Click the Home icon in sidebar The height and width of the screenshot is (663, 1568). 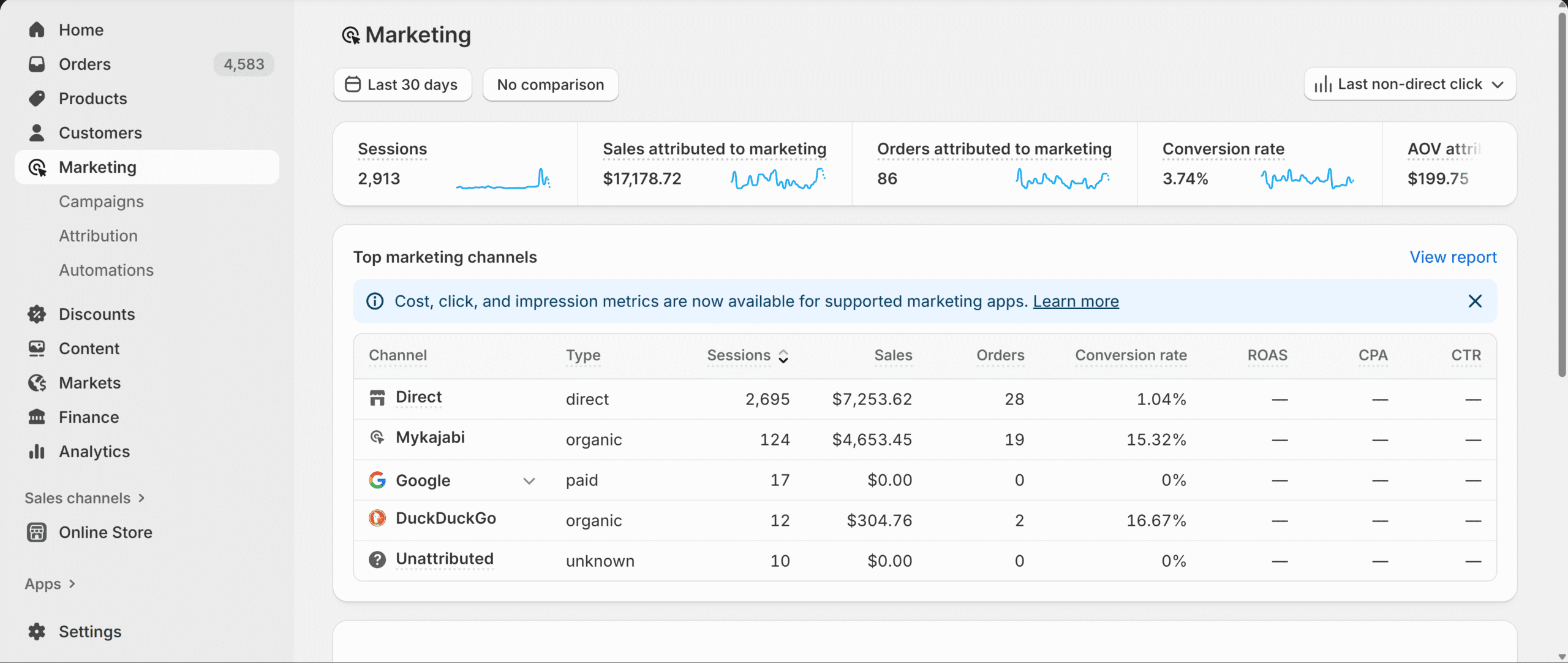point(37,30)
